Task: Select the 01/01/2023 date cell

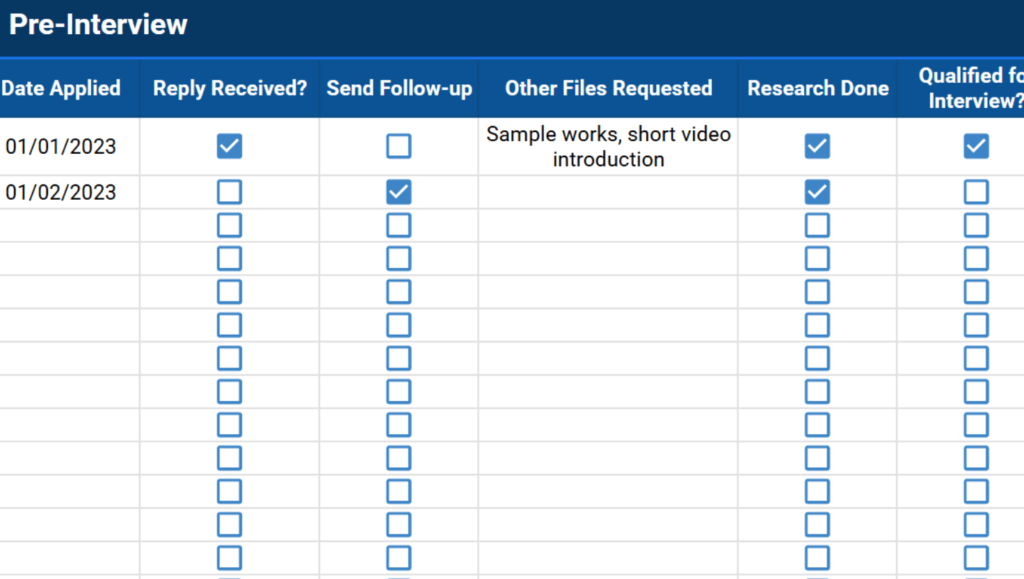Action: [x=62, y=147]
